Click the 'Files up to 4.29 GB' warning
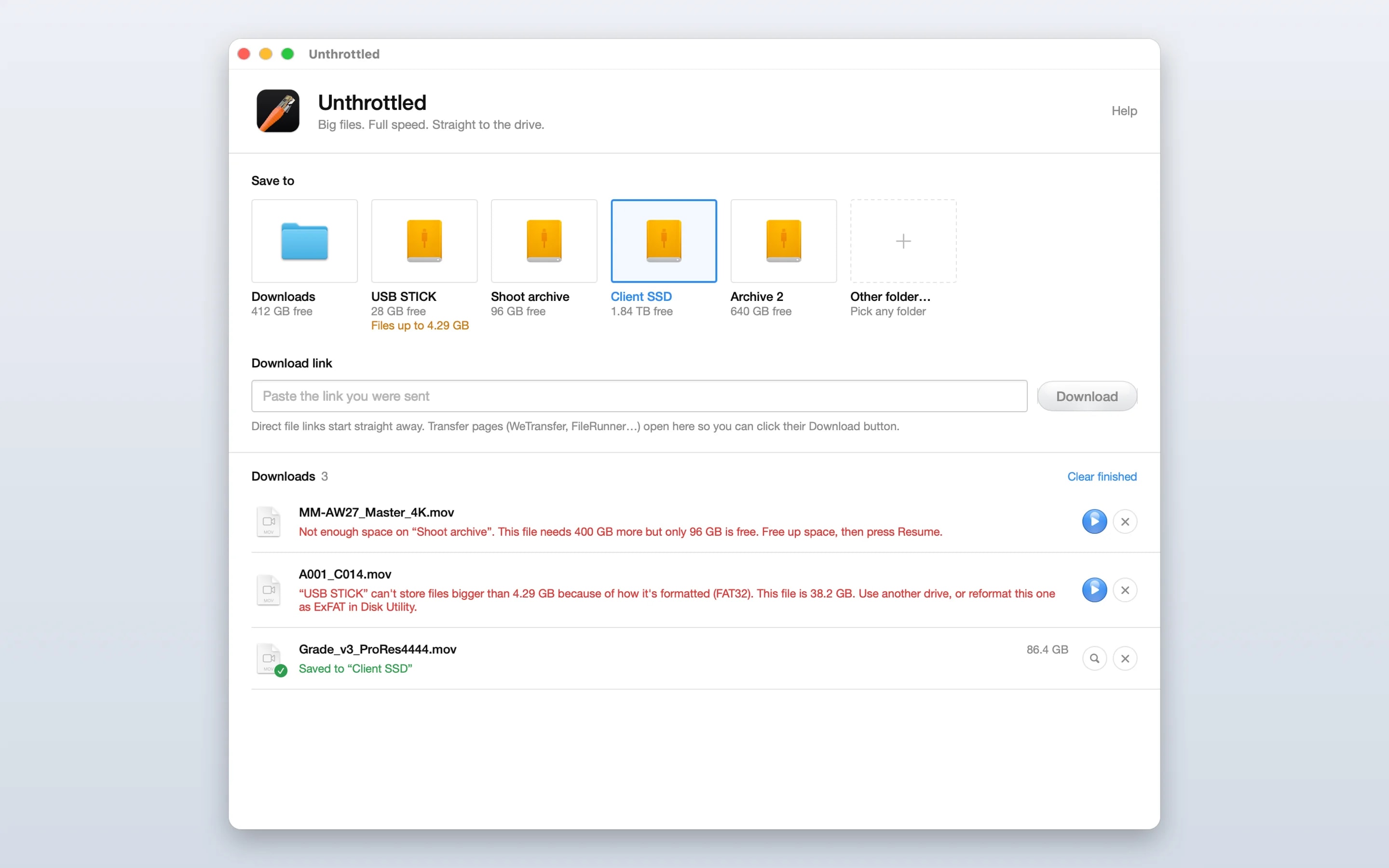Viewport: 1389px width, 868px height. 420,325
